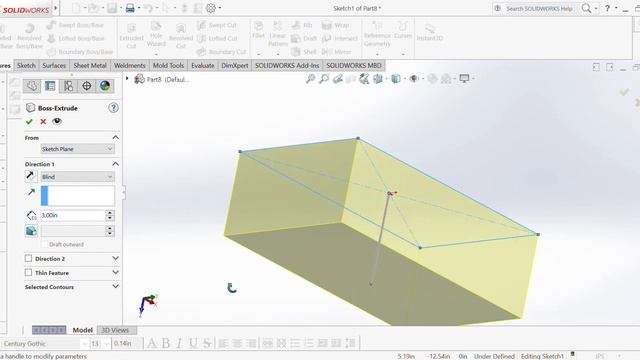Click the Underline U formatting icon
The height and width of the screenshot is (360, 640).
[193, 343]
